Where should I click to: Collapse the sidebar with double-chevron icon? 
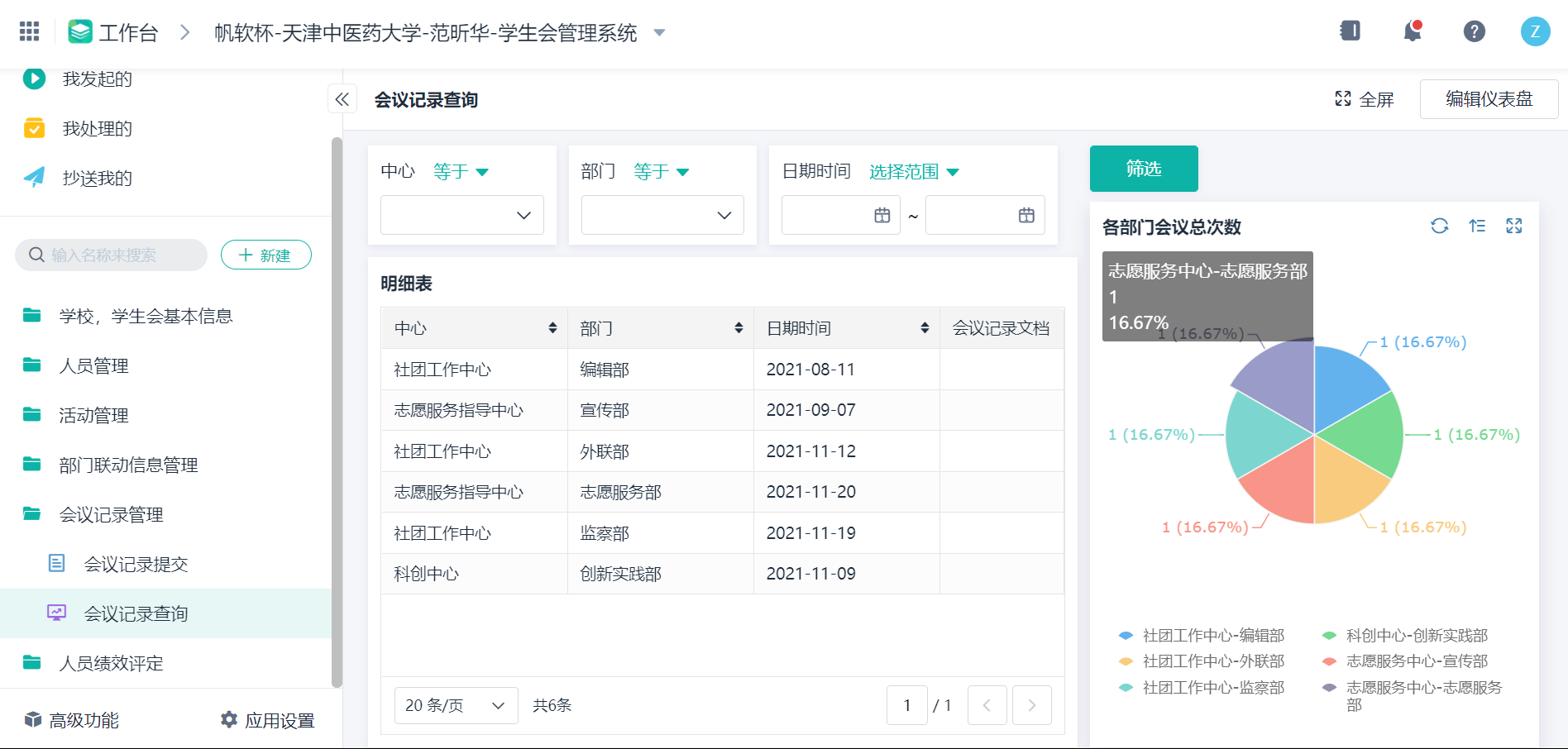[342, 100]
